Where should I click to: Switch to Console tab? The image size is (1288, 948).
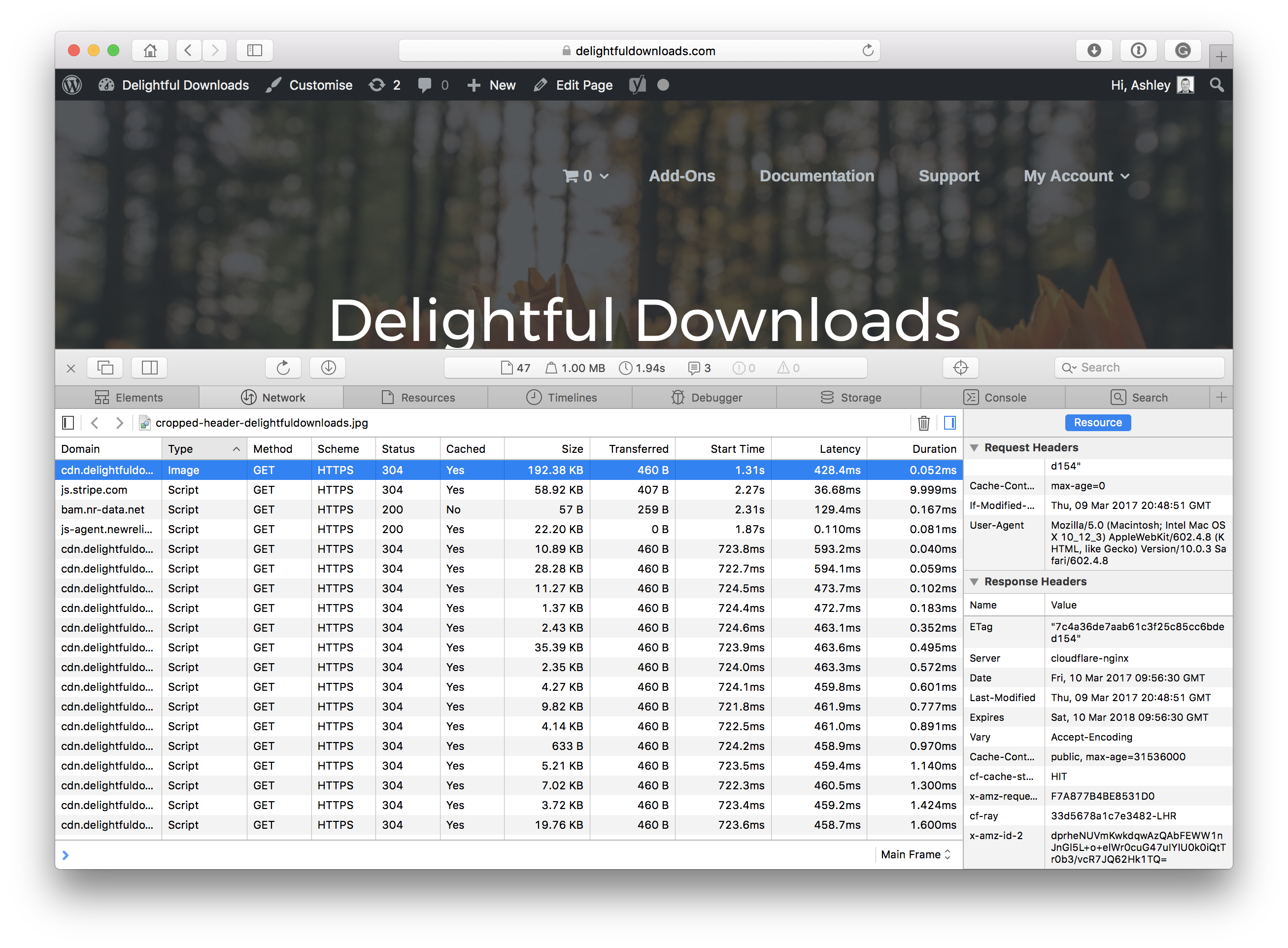[994, 397]
